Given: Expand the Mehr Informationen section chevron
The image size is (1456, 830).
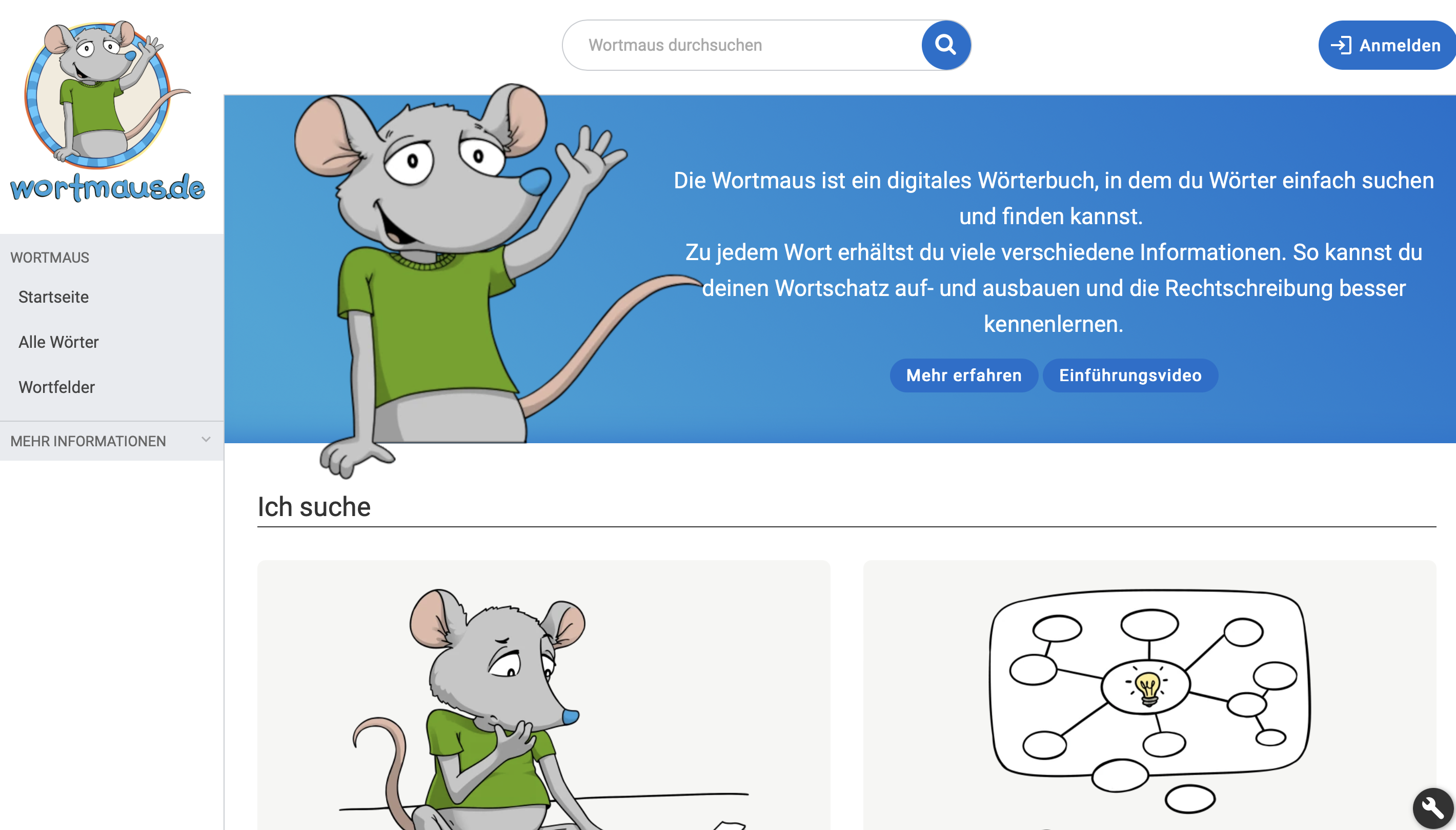Looking at the screenshot, I should pyautogui.click(x=206, y=440).
